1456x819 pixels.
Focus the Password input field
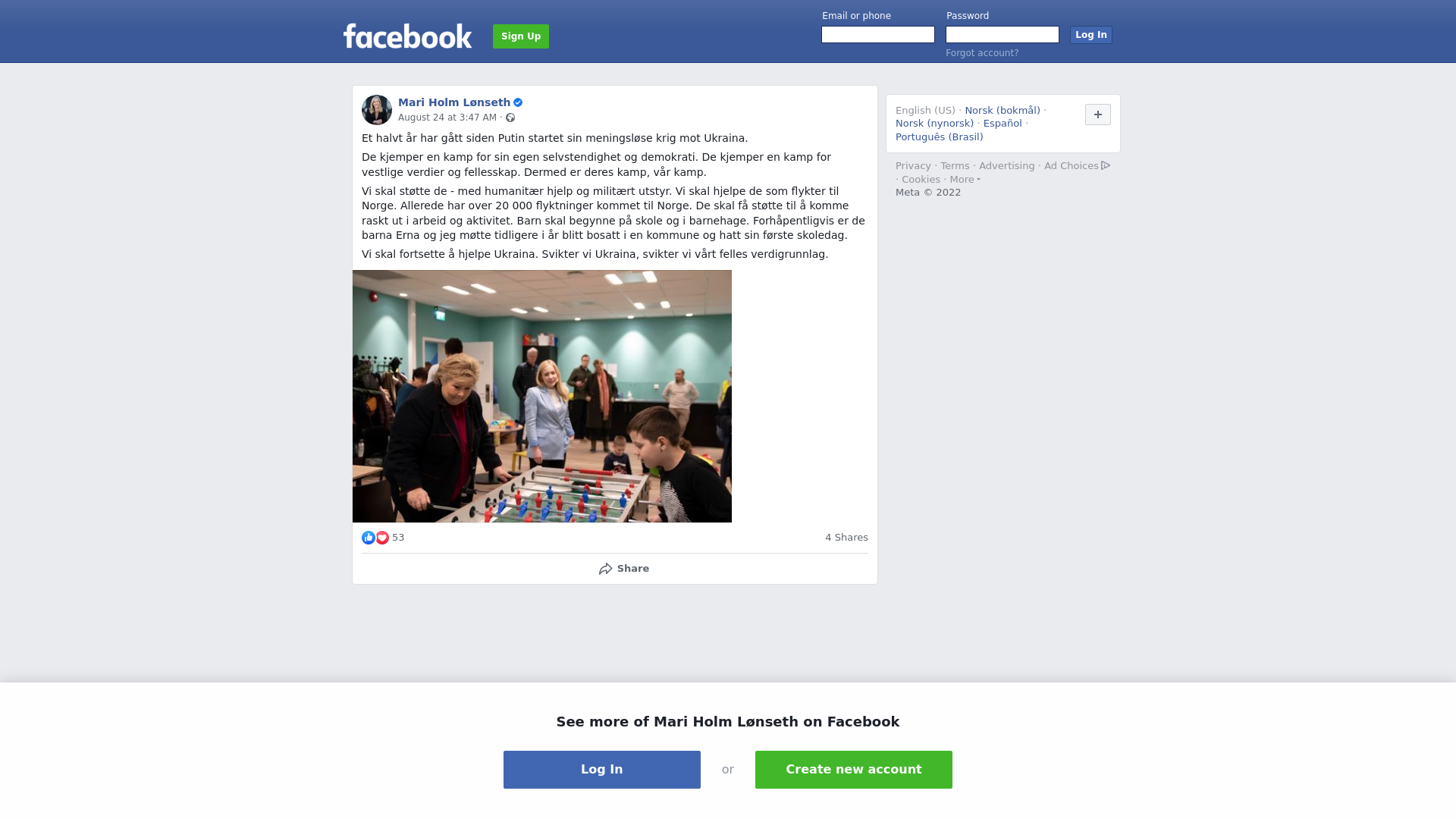click(1003, 35)
